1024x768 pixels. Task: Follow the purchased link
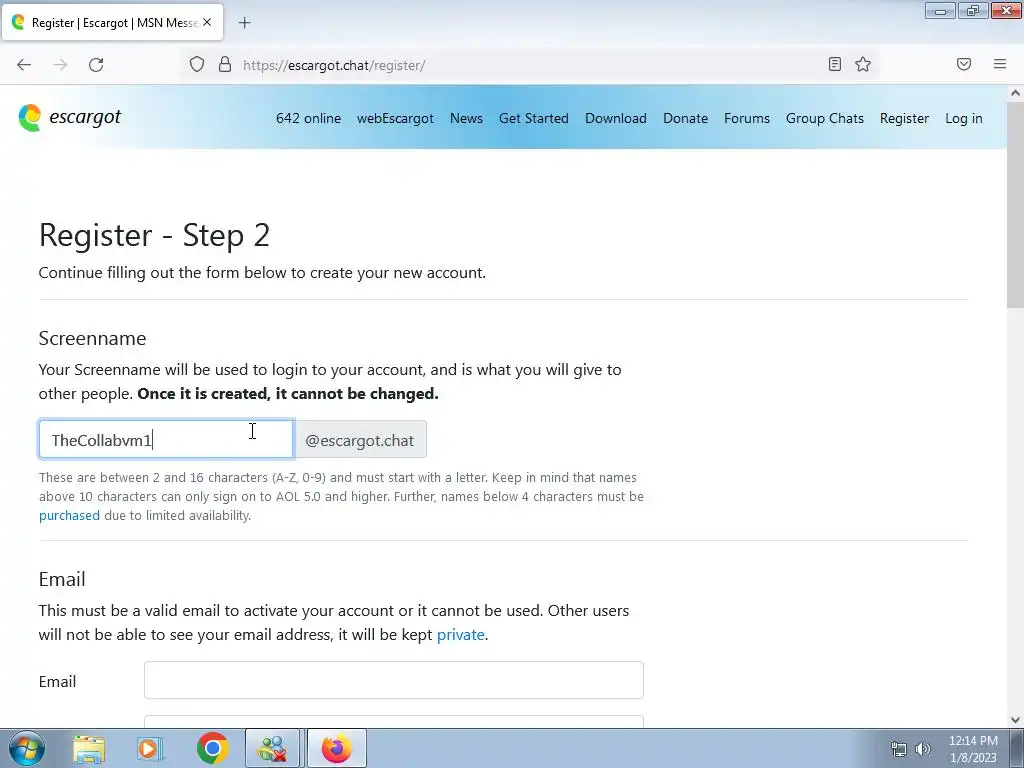click(69, 515)
